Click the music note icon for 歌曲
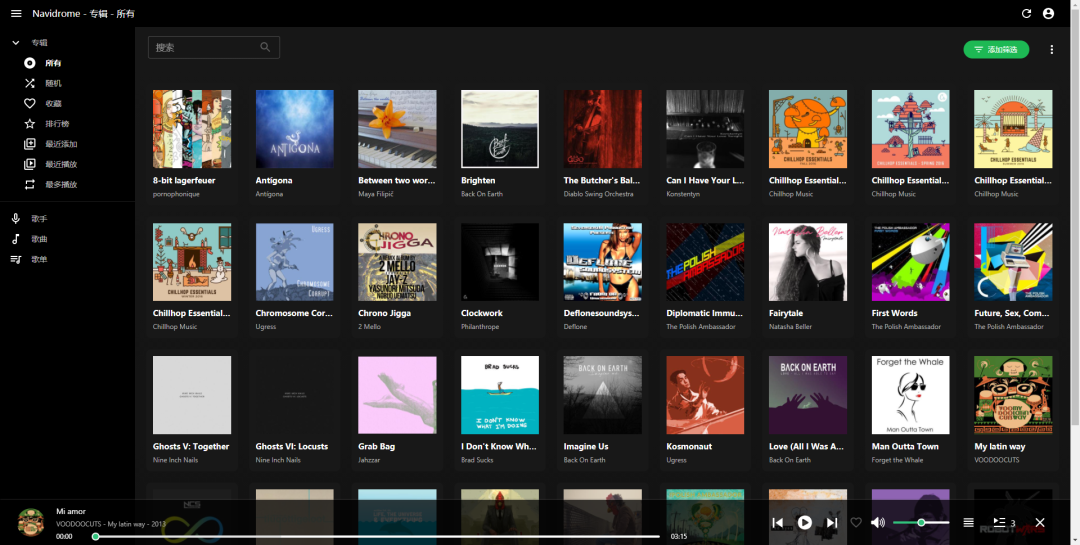1080x545 pixels. click(16, 239)
